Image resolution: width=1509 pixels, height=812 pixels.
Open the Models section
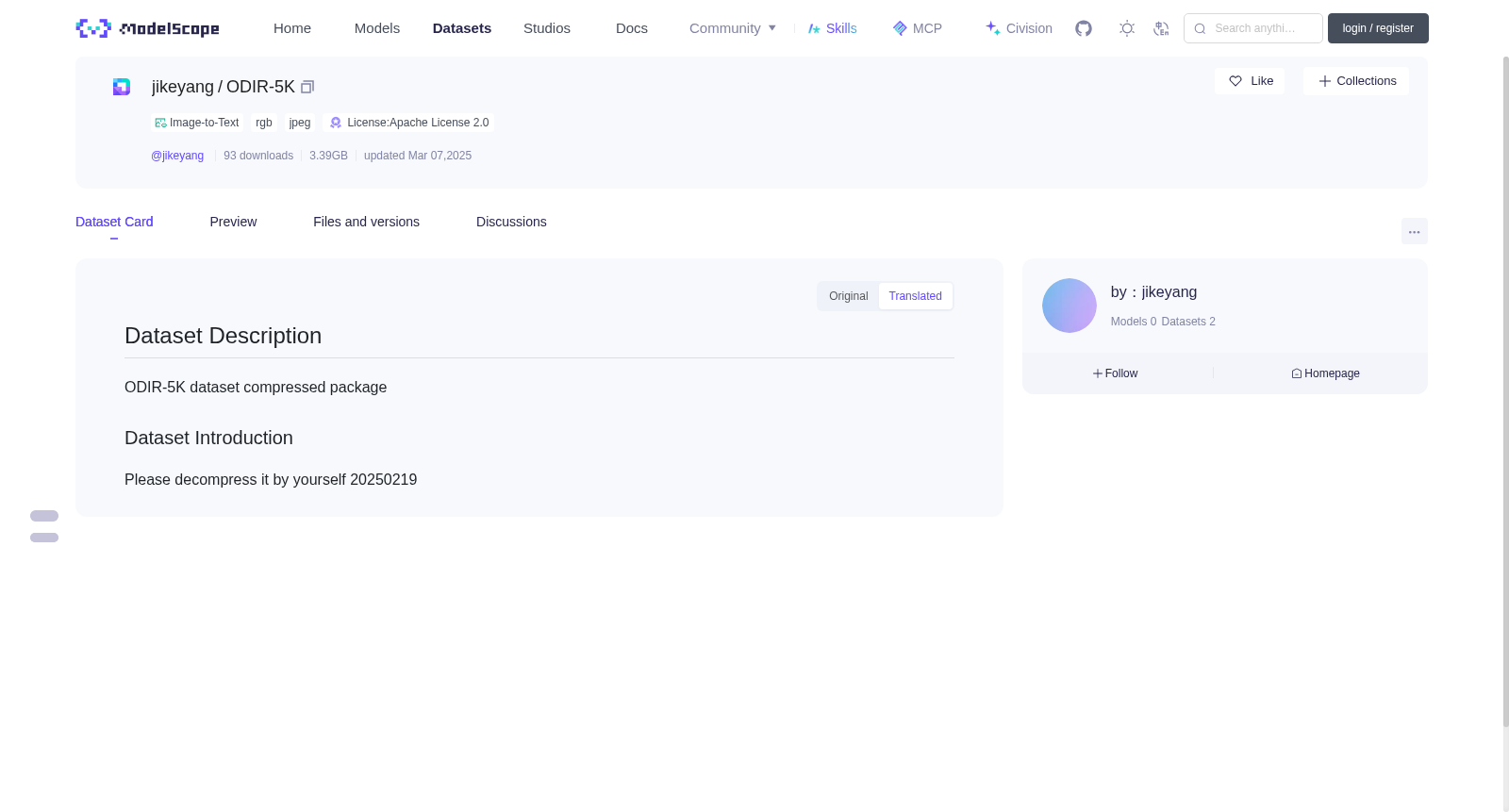pos(377,28)
